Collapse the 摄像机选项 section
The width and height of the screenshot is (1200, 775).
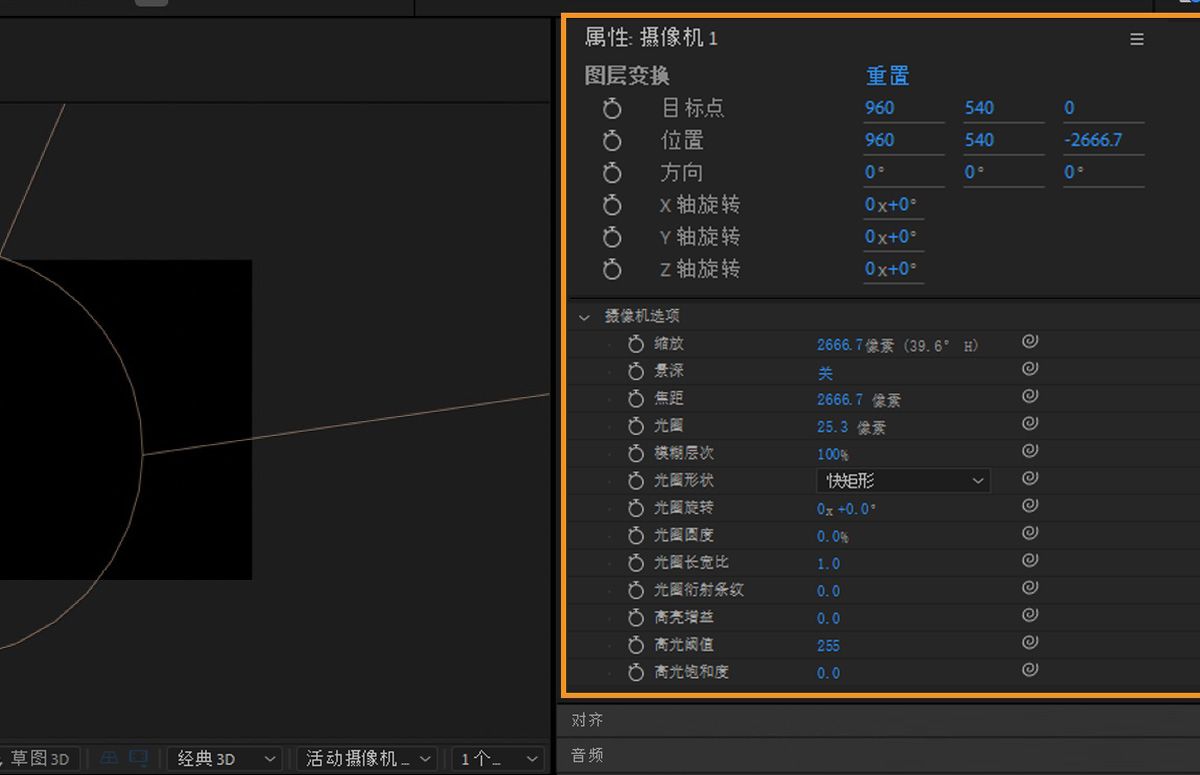click(x=583, y=316)
